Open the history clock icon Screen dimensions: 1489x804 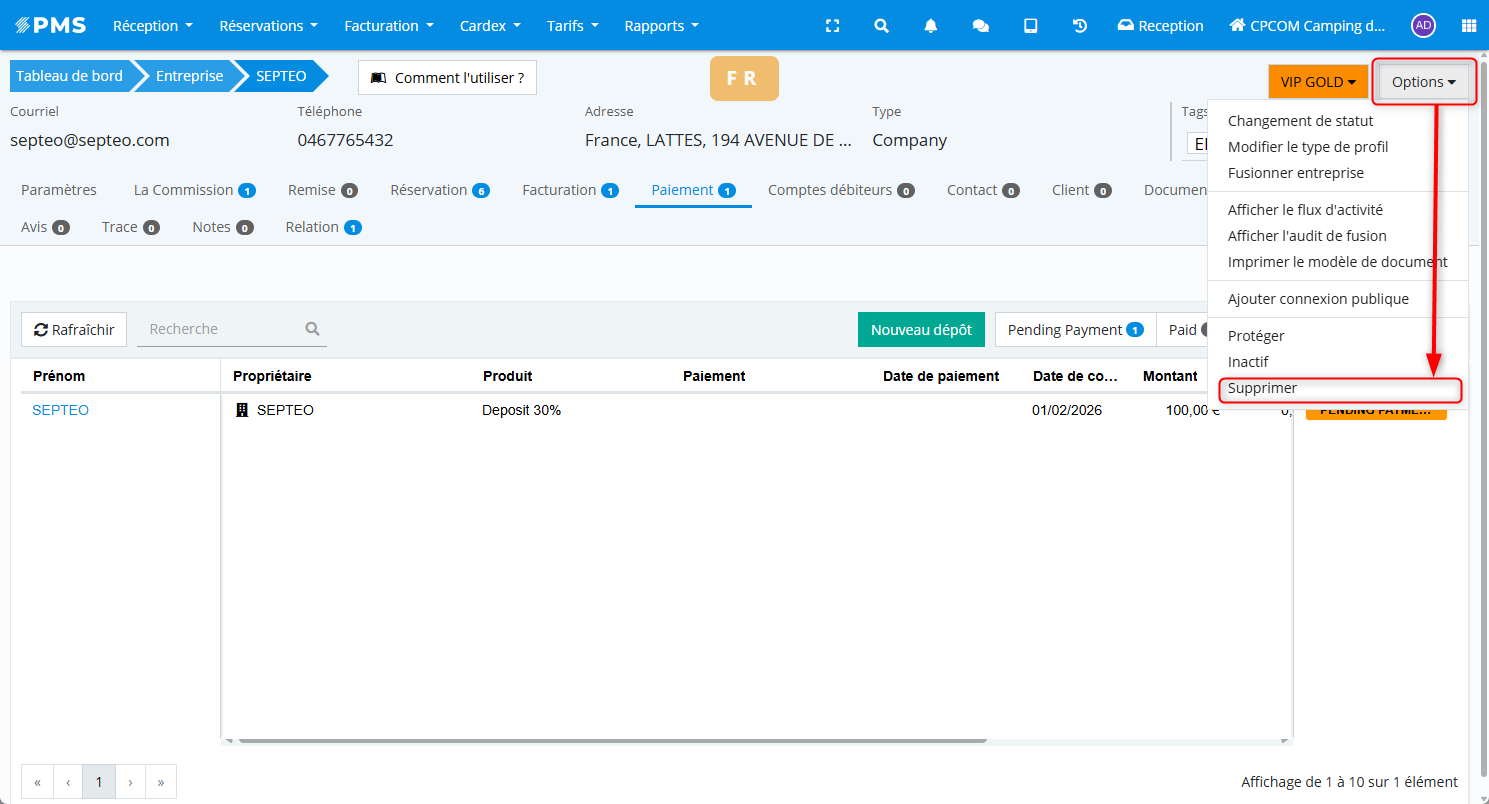(x=1080, y=26)
